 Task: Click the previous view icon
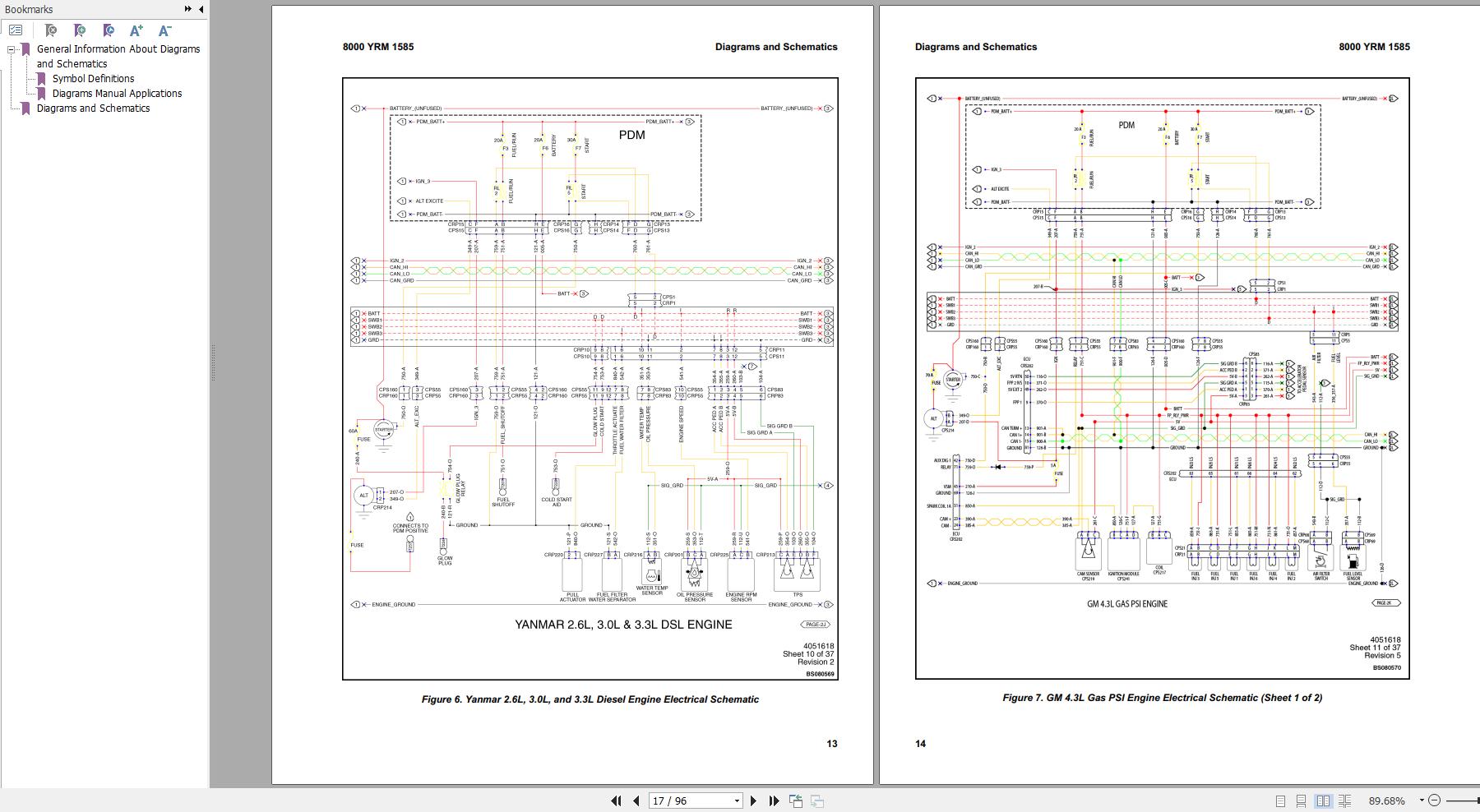click(796, 800)
